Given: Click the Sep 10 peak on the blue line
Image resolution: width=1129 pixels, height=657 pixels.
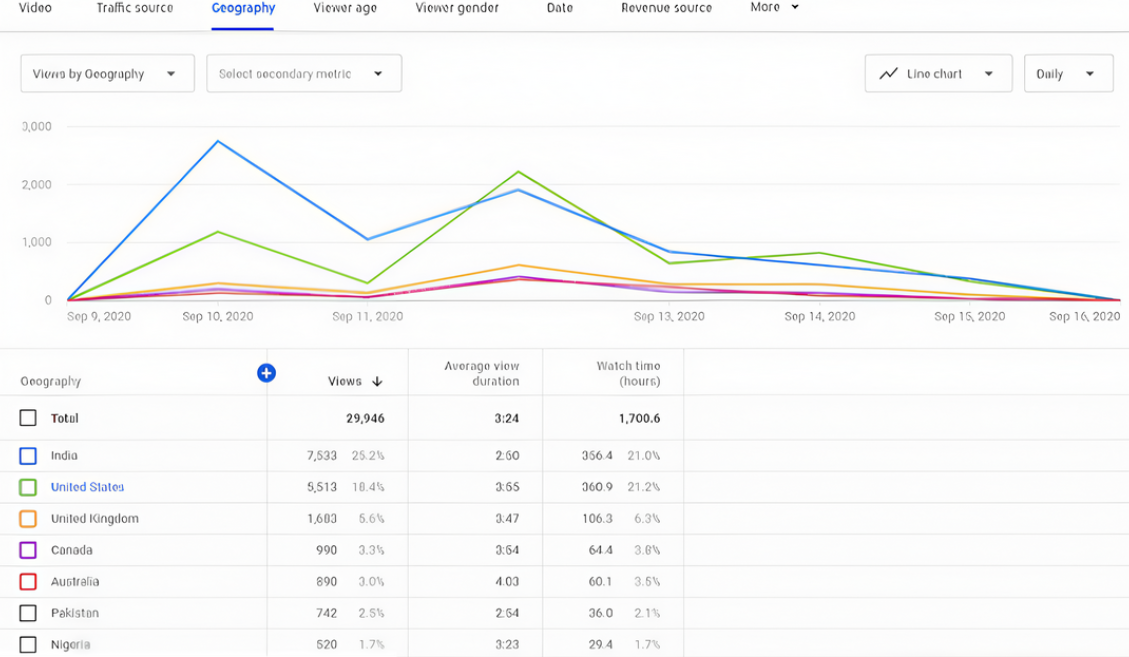Looking at the screenshot, I should click(218, 141).
